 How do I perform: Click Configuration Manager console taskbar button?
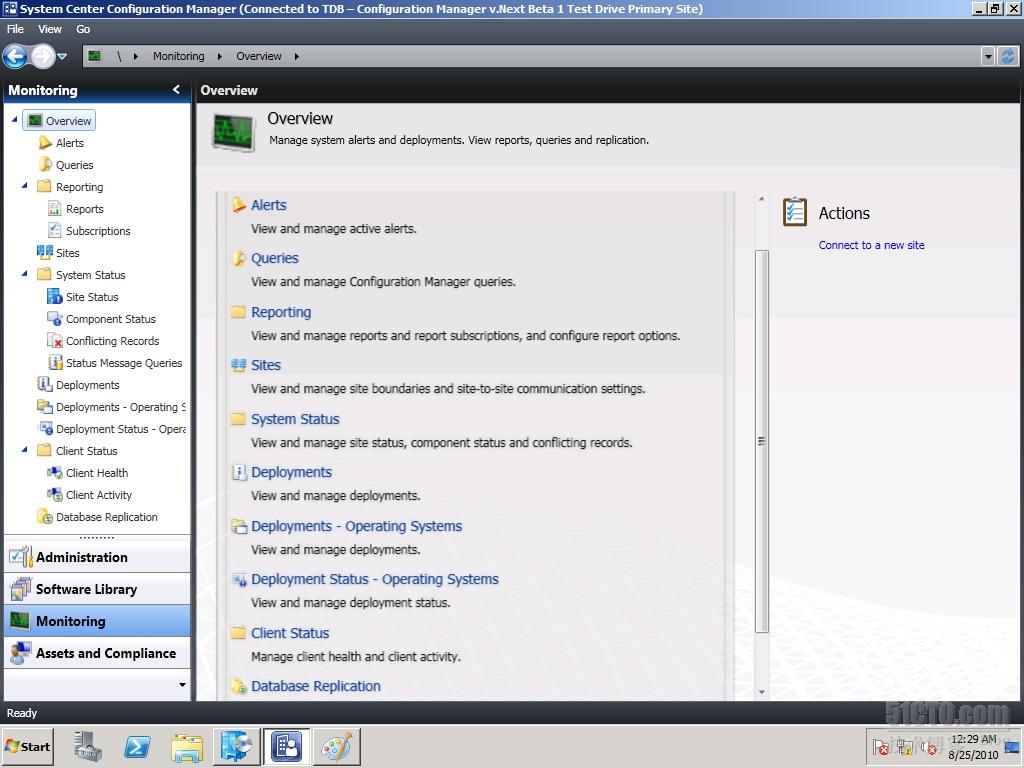[x=287, y=746]
